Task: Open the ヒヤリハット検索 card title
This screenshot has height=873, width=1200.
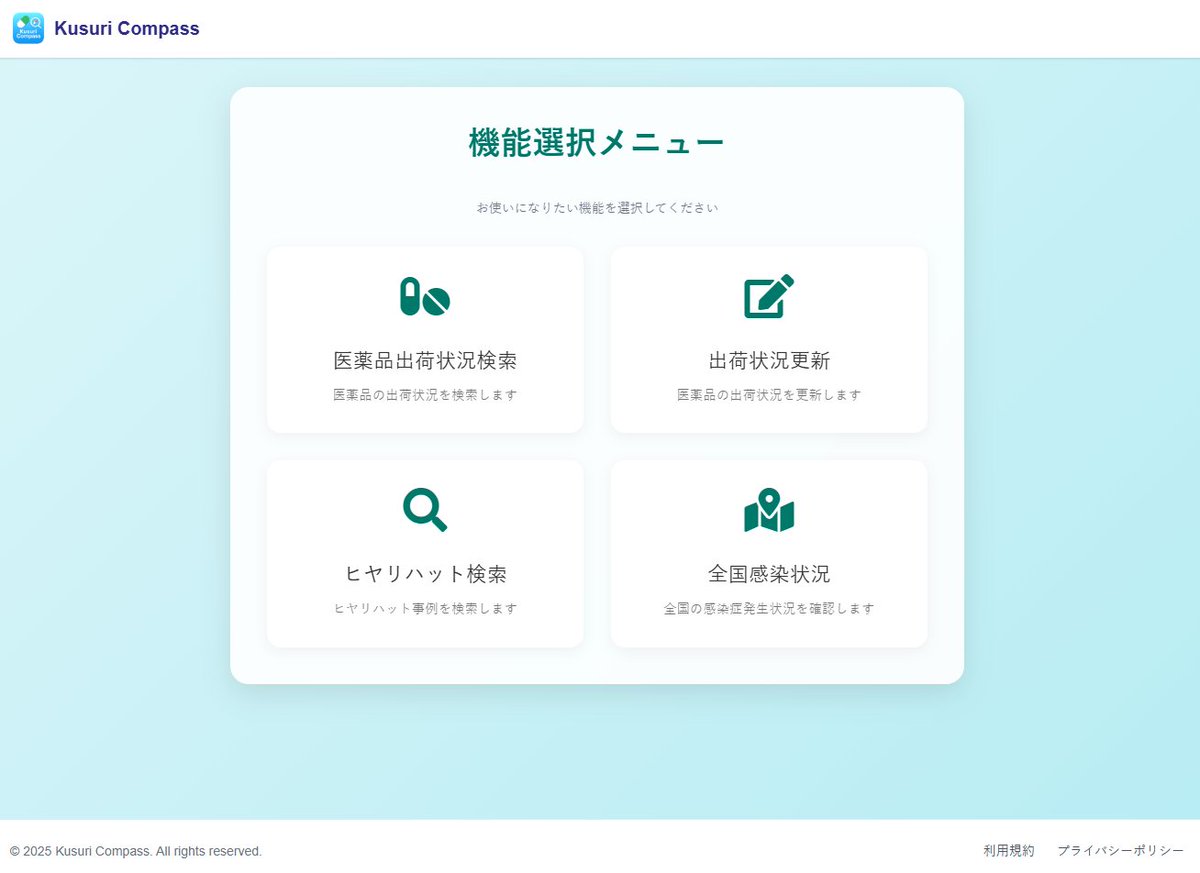Action: tap(425, 574)
